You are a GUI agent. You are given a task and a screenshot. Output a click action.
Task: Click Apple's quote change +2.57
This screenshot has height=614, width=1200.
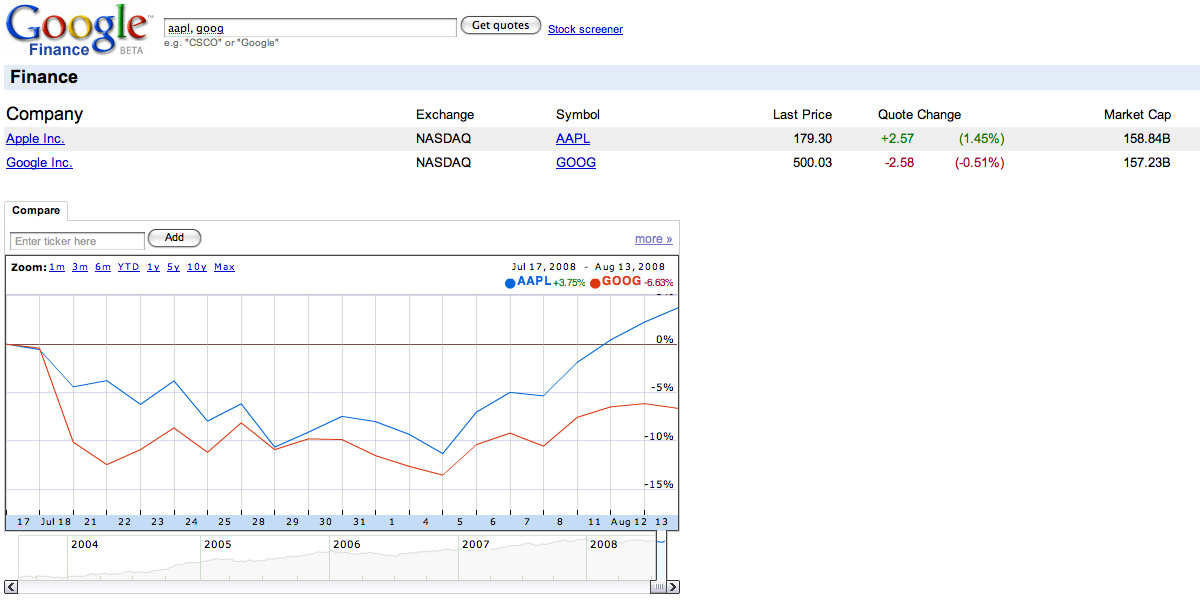897,139
